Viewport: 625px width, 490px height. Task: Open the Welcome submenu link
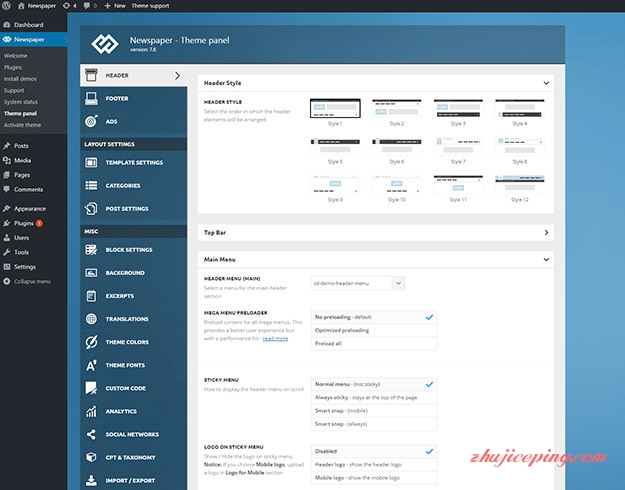pyautogui.click(x=16, y=56)
